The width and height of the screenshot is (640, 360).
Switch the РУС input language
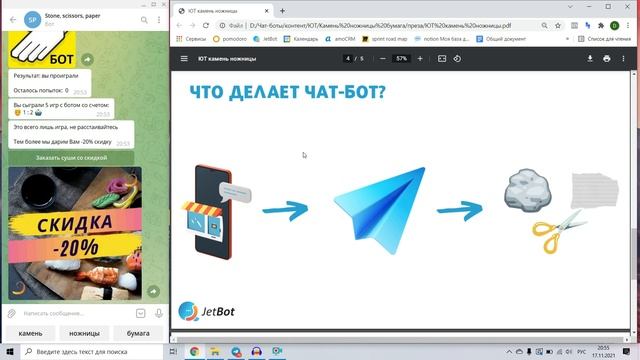tap(582, 351)
